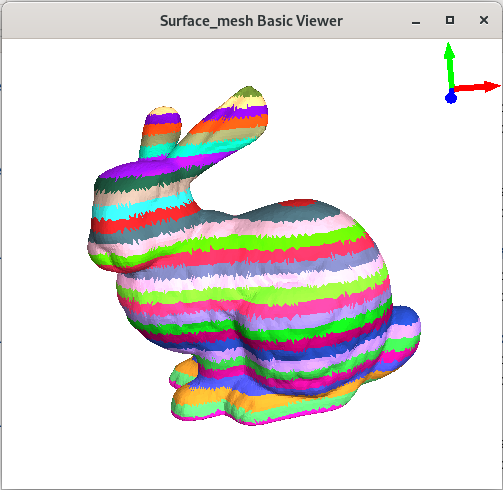Pick the tip of the bunny's shorter ear
This screenshot has height=490, width=503.
(x=163, y=111)
